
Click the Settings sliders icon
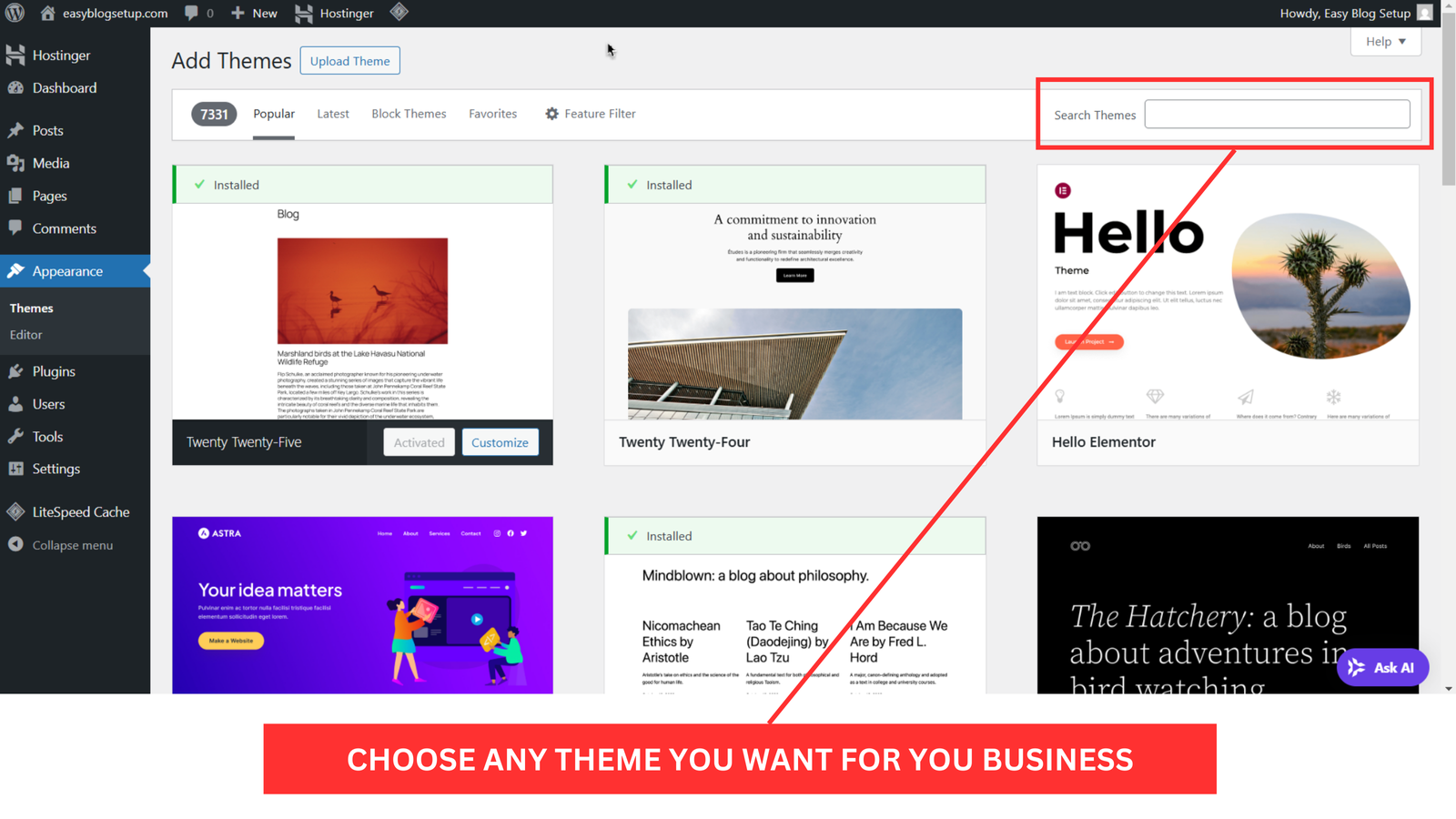point(15,469)
